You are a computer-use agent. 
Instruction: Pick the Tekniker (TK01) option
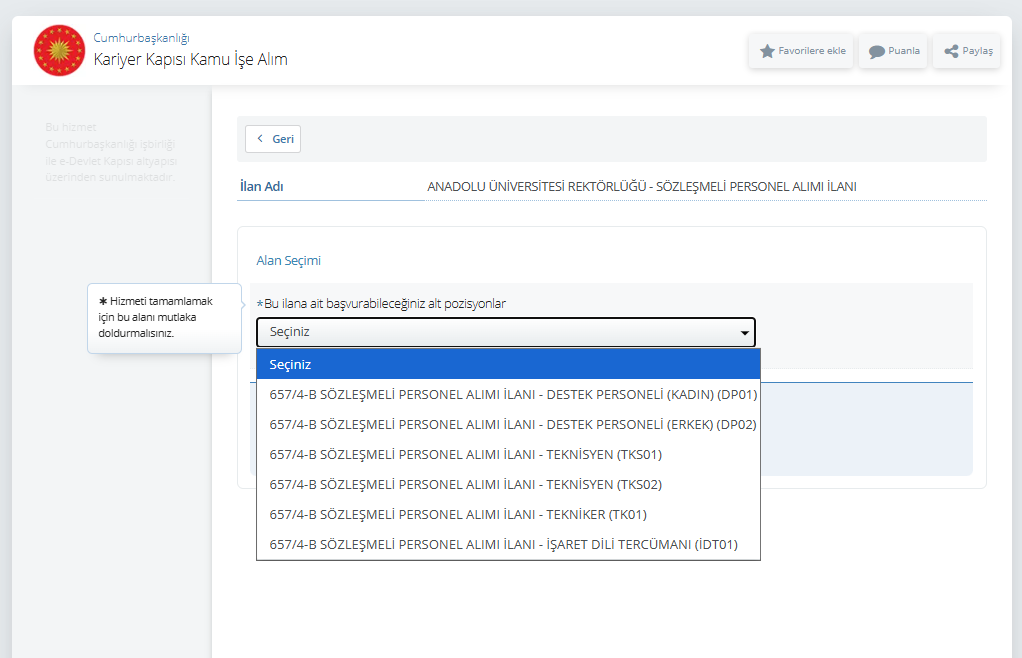click(458, 515)
